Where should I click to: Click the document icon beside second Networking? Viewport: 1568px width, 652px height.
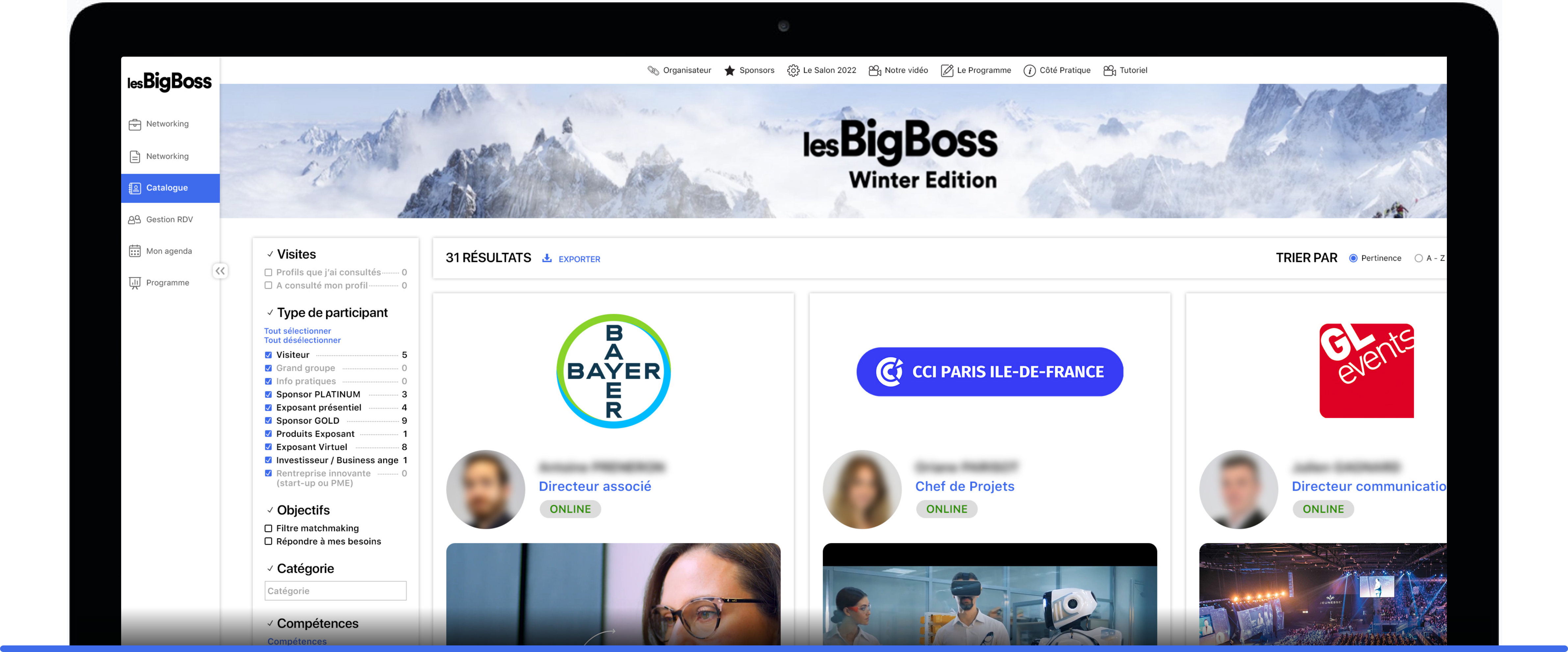point(135,156)
